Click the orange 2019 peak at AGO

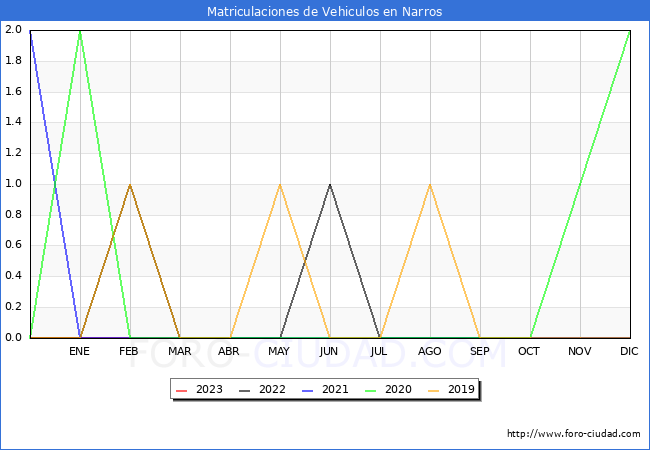pyautogui.click(x=430, y=185)
